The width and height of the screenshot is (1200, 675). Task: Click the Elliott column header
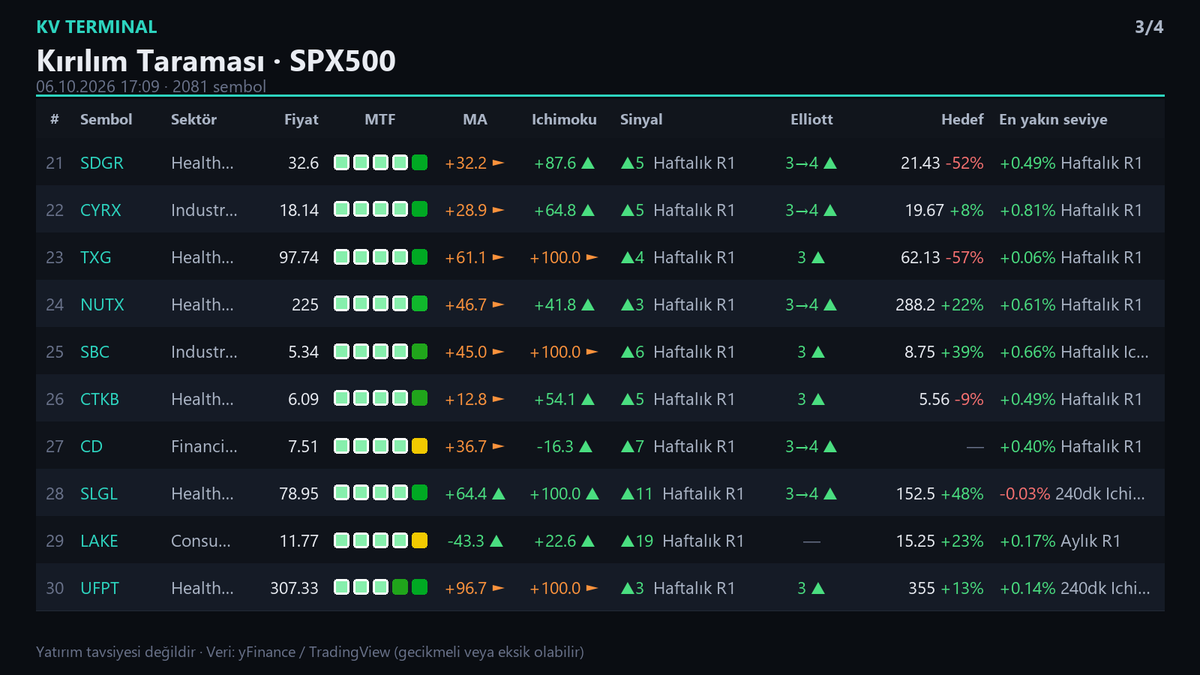pyautogui.click(x=811, y=119)
